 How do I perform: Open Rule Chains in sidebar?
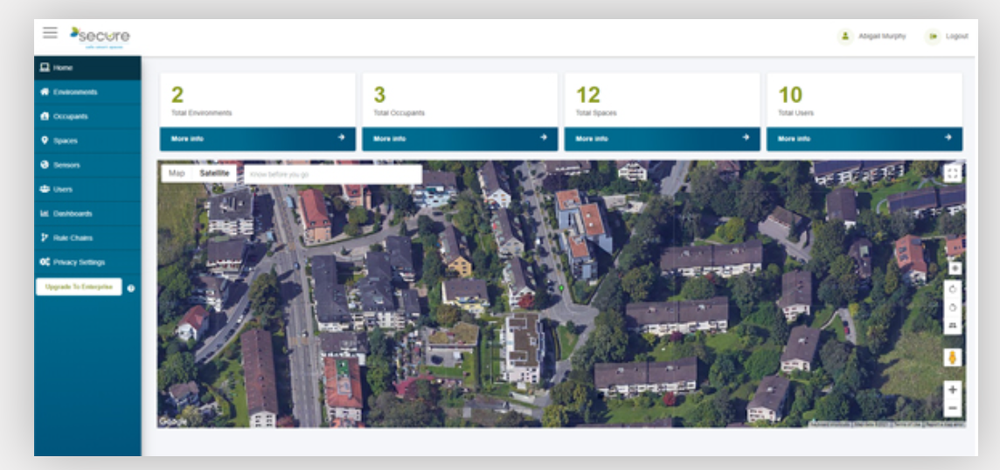[87, 237]
